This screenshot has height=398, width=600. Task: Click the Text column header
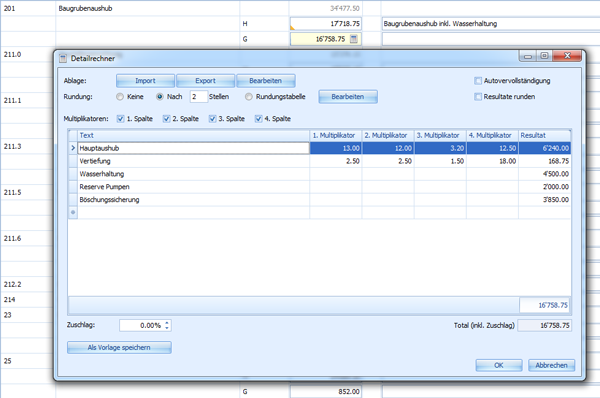193,135
